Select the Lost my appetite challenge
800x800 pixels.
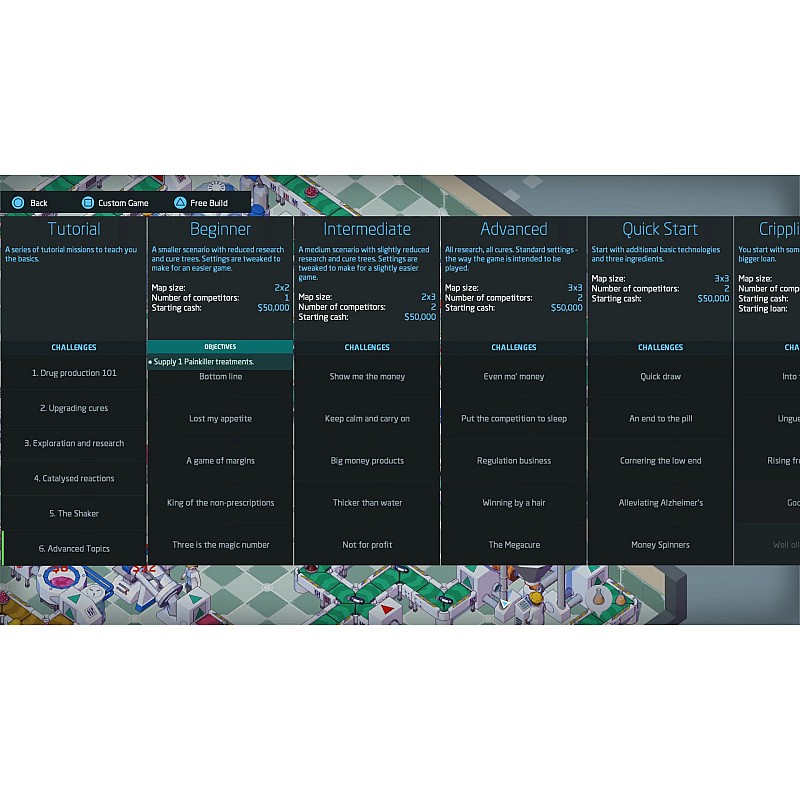tap(220, 419)
